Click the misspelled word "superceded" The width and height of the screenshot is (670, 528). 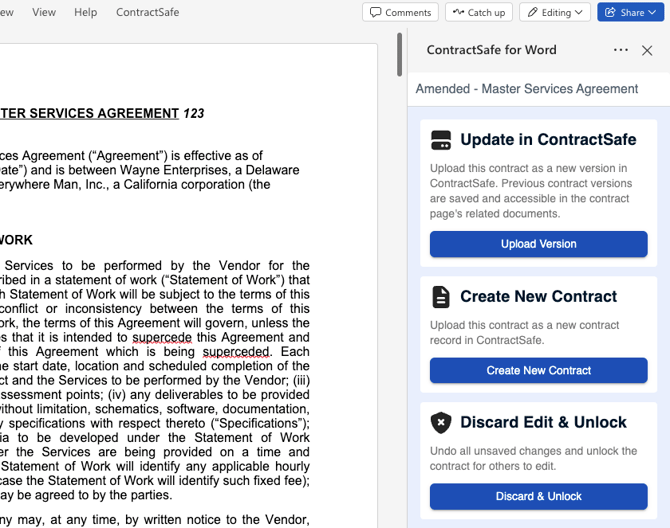[236, 352]
